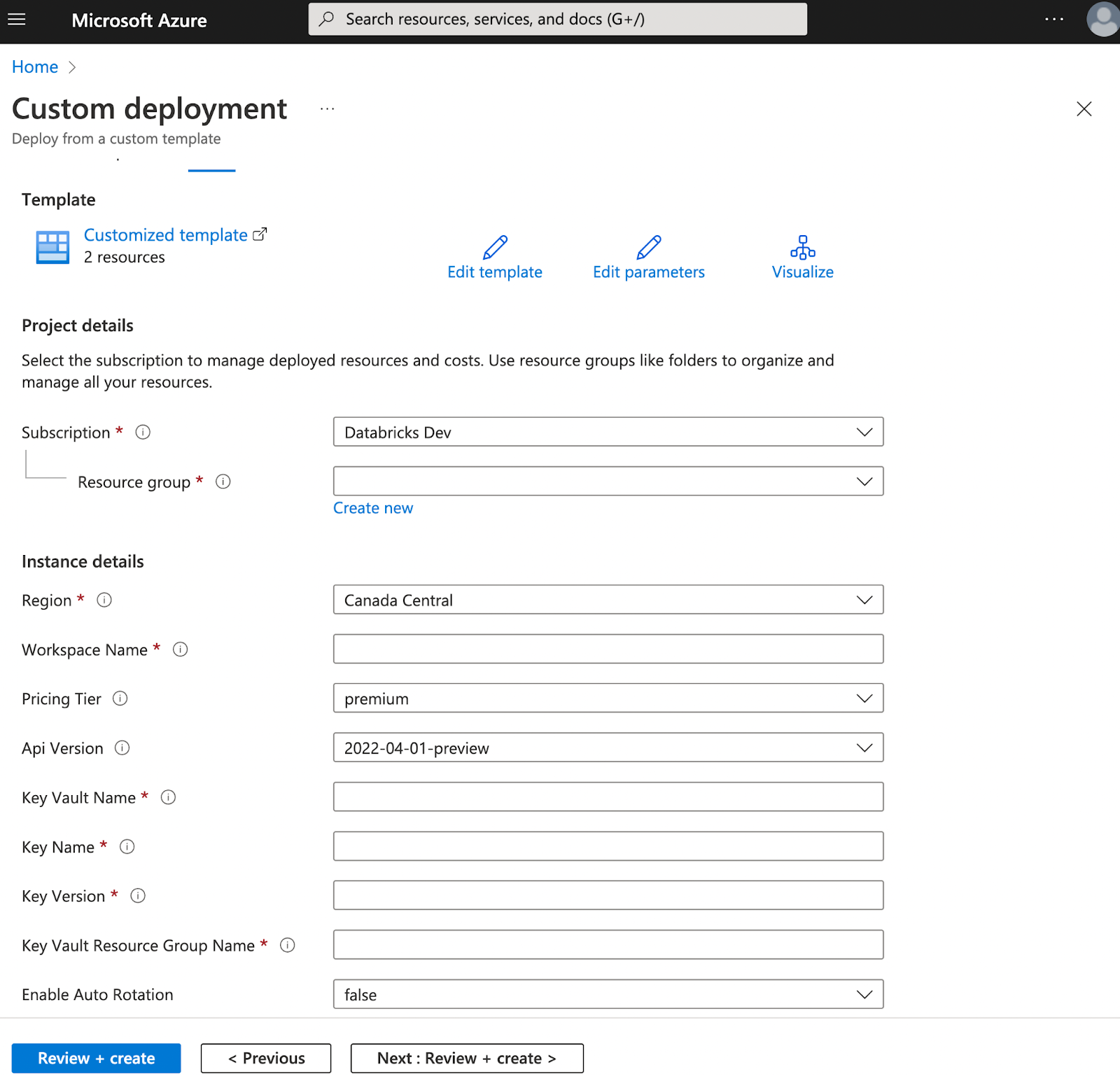The image size is (1120, 1075).
Task: Show the Region info tooltip
Action: coord(104,600)
